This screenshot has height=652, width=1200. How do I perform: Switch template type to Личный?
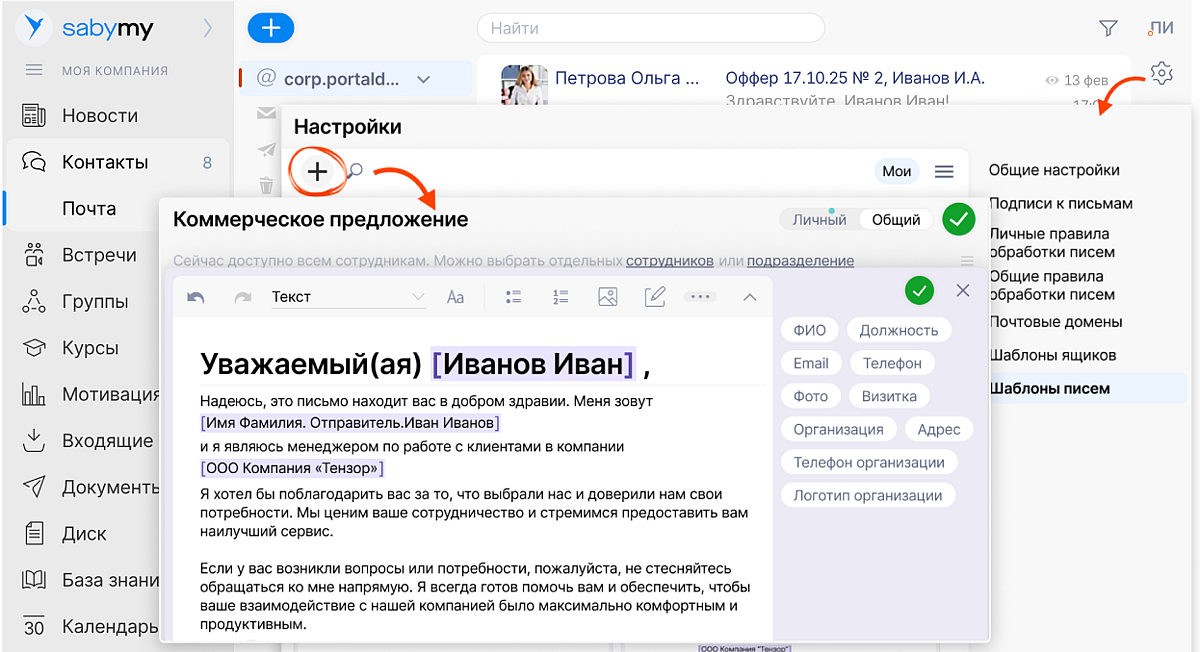click(x=819, y=220)
